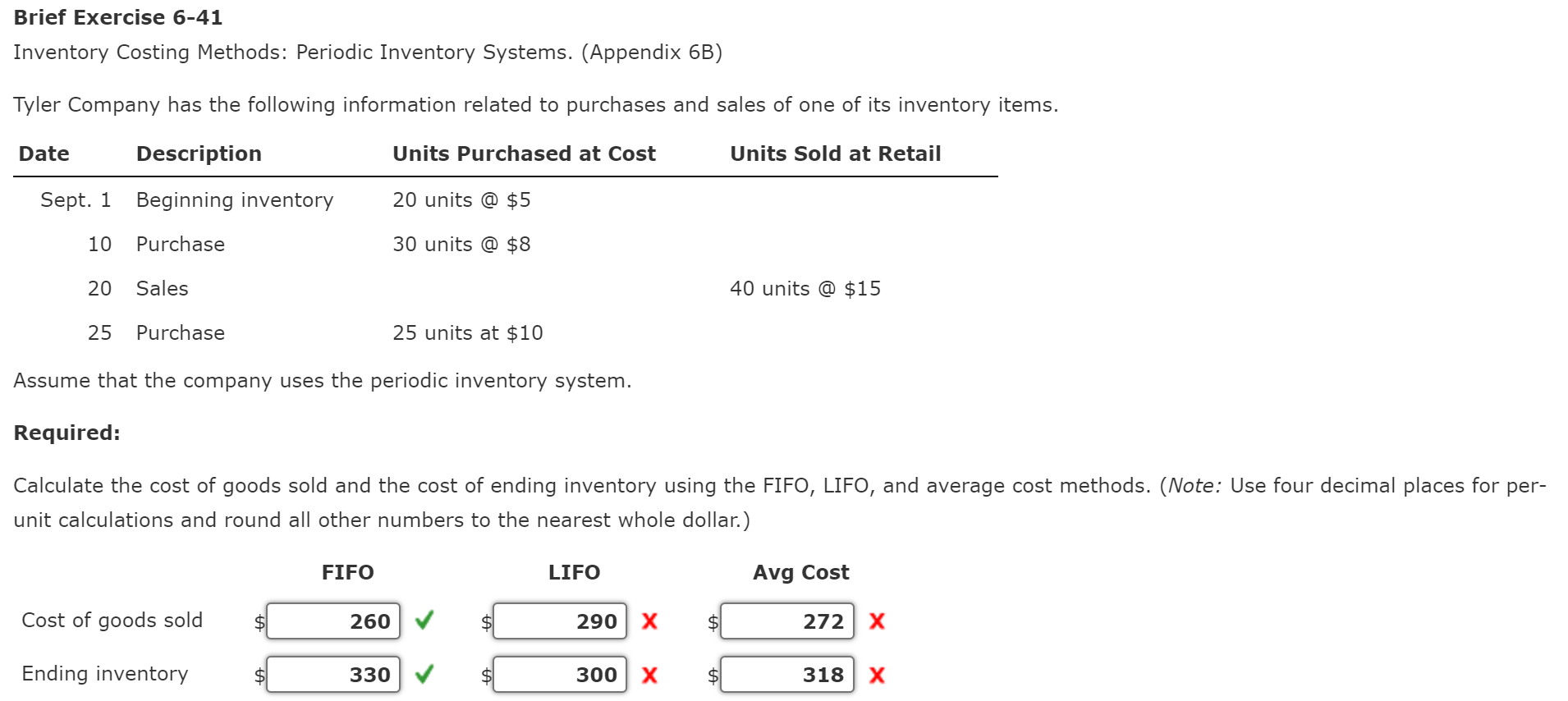Select the Avg Cost ending inventory input showing 318
Viewport: 1568px width, 701px height.
pos(786,675)
